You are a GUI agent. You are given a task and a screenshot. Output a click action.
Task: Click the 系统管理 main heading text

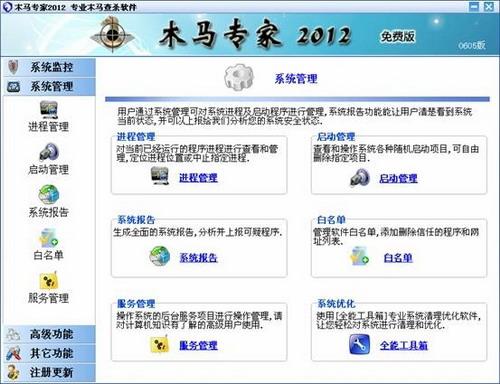click(x=296, y=79)
